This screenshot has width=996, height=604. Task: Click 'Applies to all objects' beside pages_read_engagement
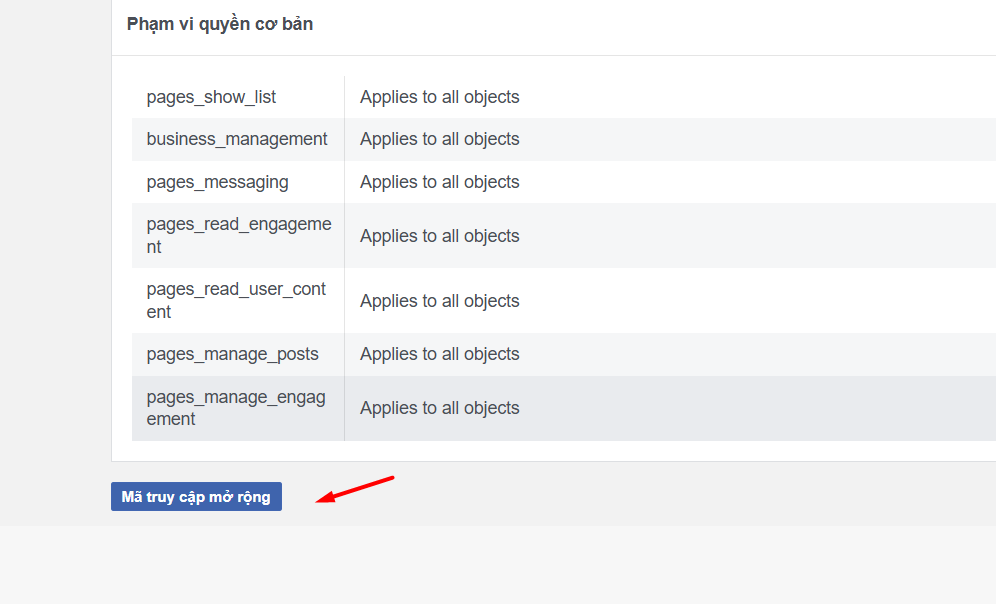[x=440, y=236]
